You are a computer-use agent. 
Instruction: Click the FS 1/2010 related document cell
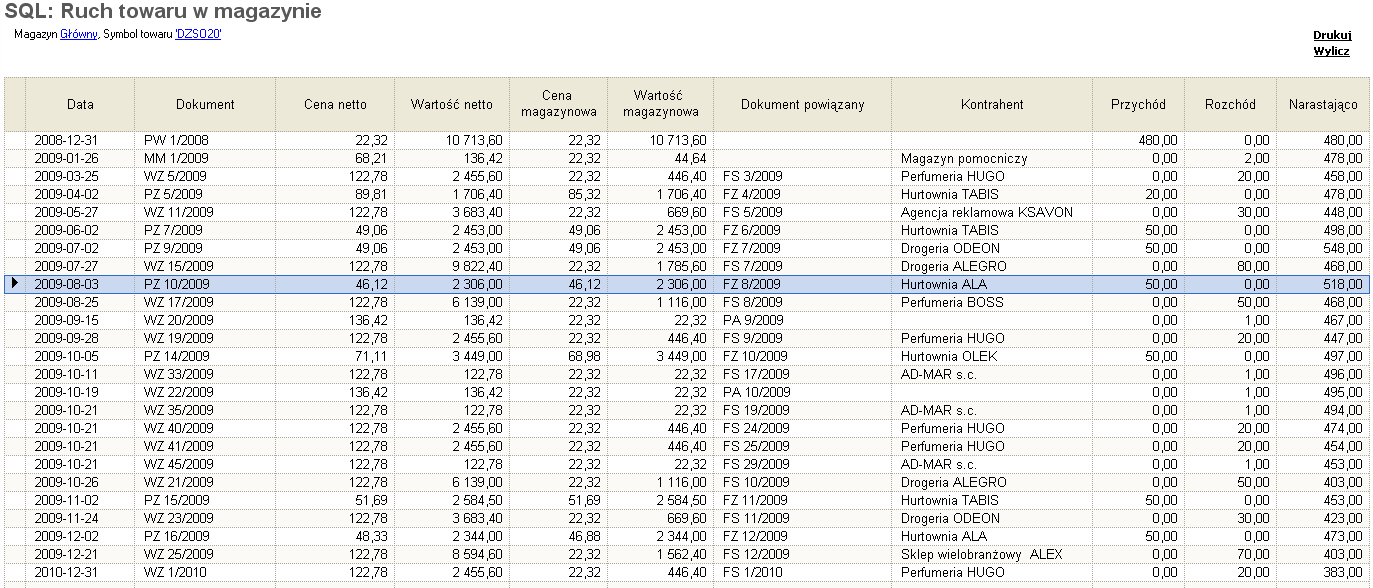[x=802, y=572]
